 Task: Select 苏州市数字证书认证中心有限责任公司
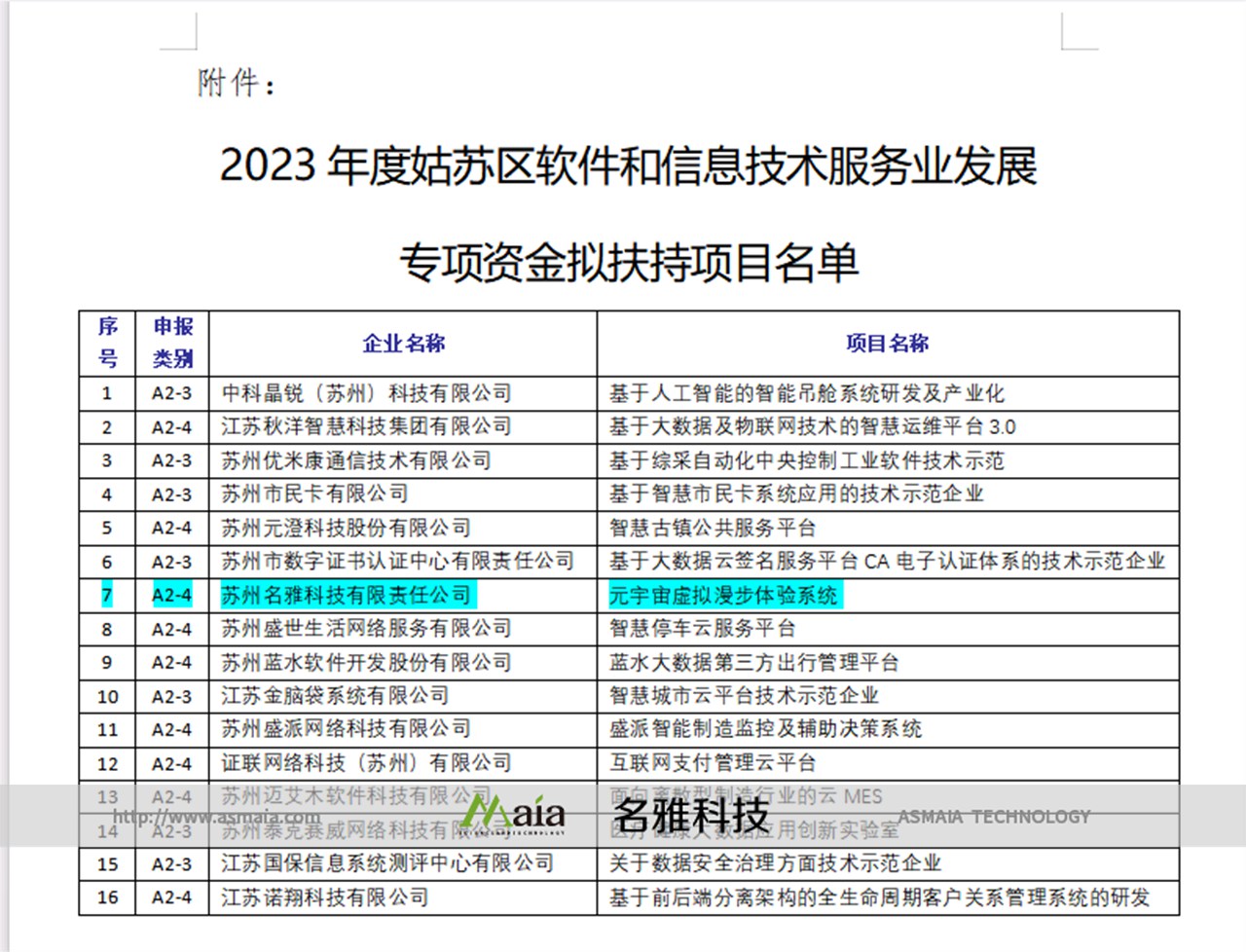[397, 561]
